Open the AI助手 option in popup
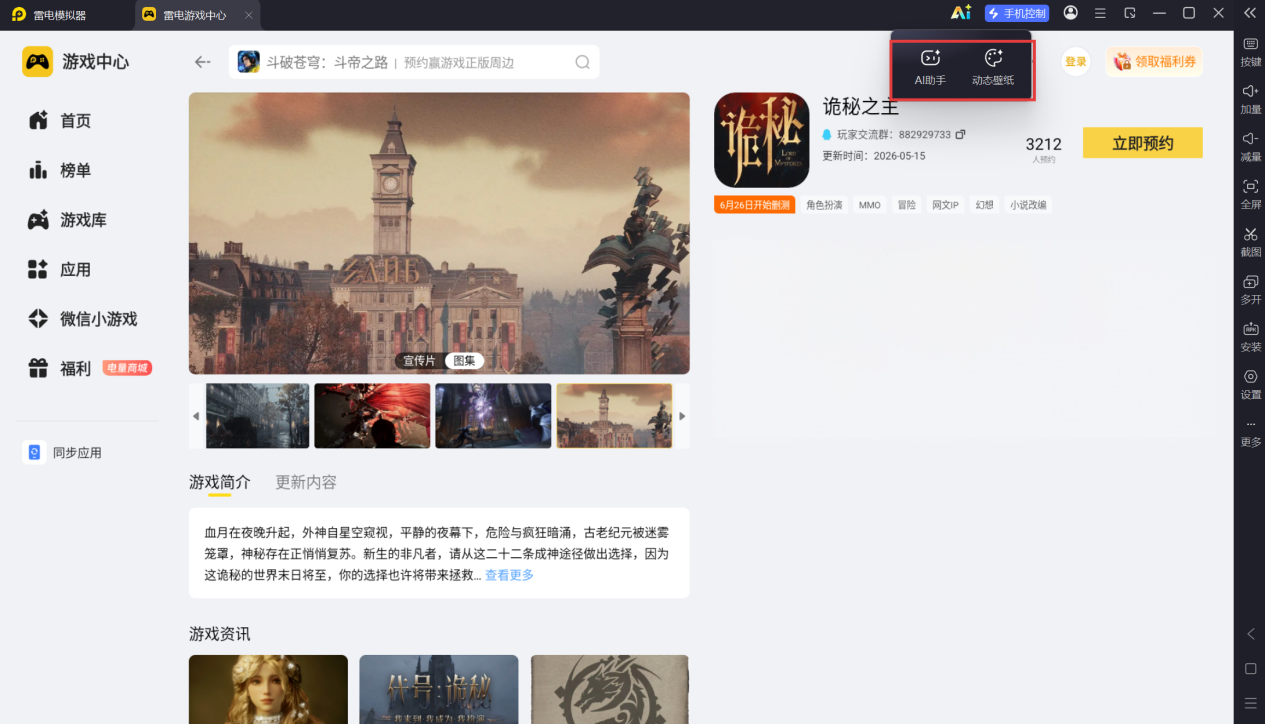The height and width of the screenshot is (724, 1265). [930, 68]
